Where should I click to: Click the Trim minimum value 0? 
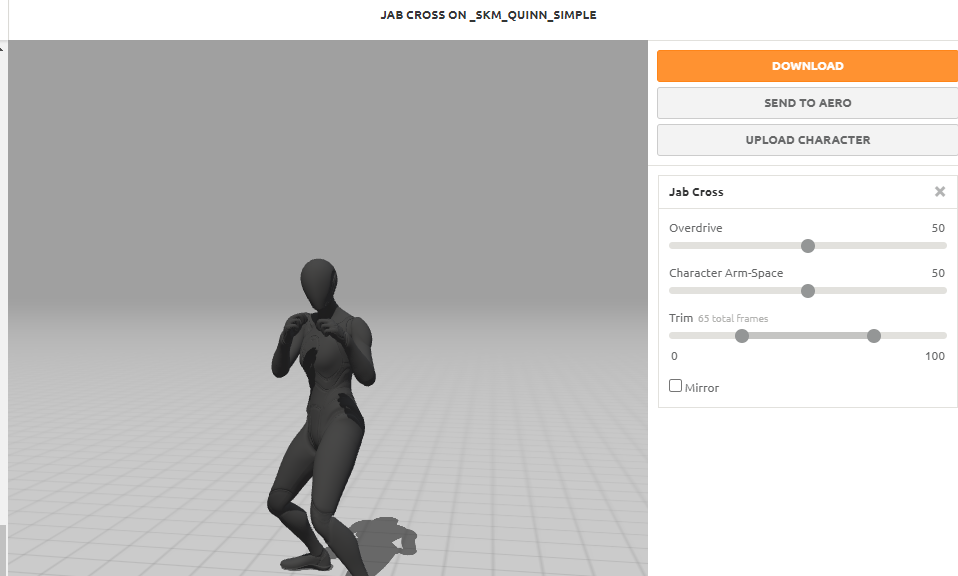coord(674,356)
